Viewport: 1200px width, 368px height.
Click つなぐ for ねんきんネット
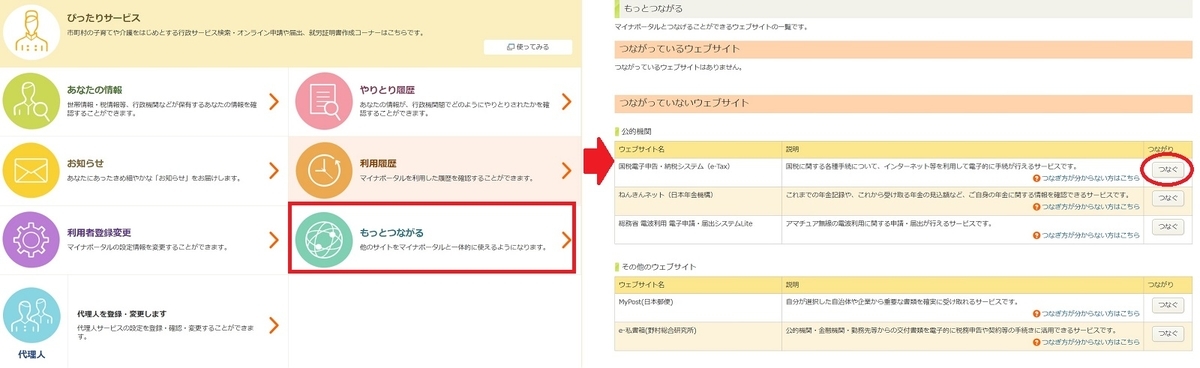[x=1167, y=199]
